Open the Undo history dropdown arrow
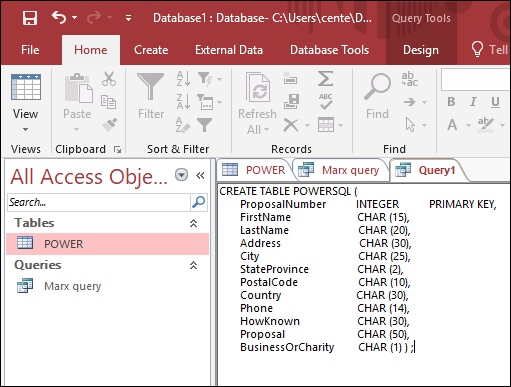The height and width of the screenshot is (387, 511). [x=74, y=17]
